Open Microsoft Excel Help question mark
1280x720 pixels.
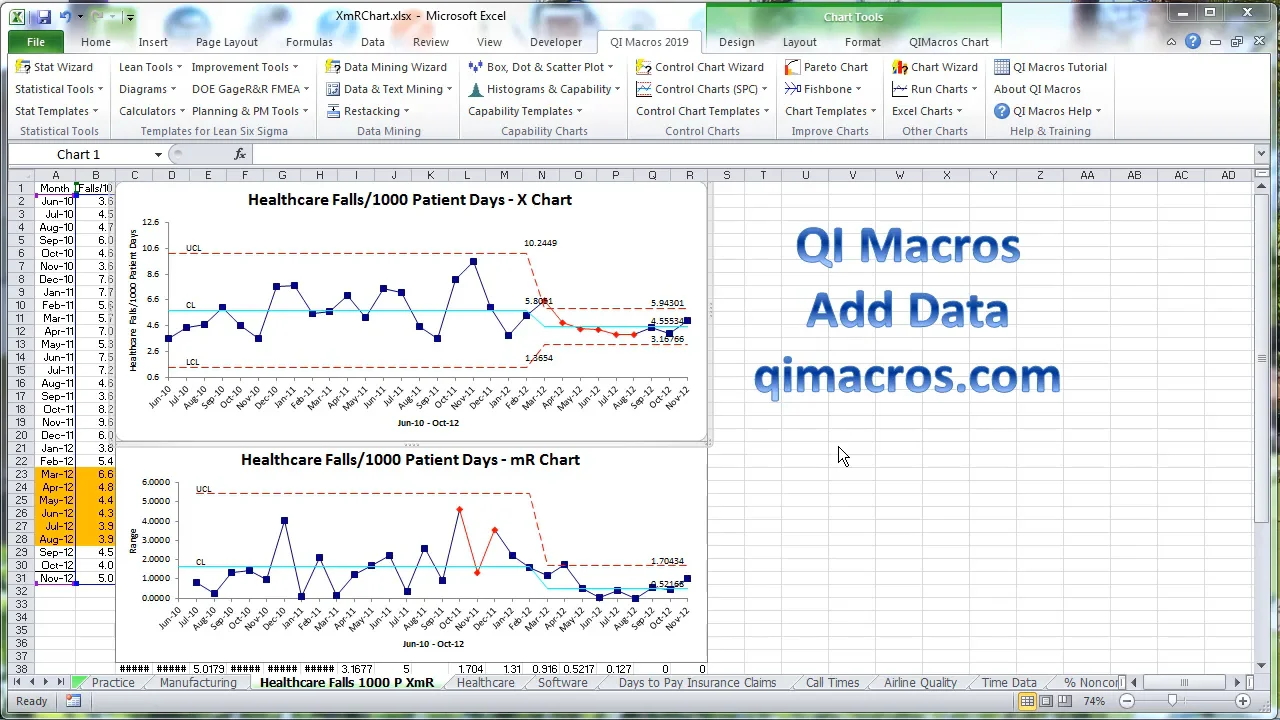(1193, 42)
